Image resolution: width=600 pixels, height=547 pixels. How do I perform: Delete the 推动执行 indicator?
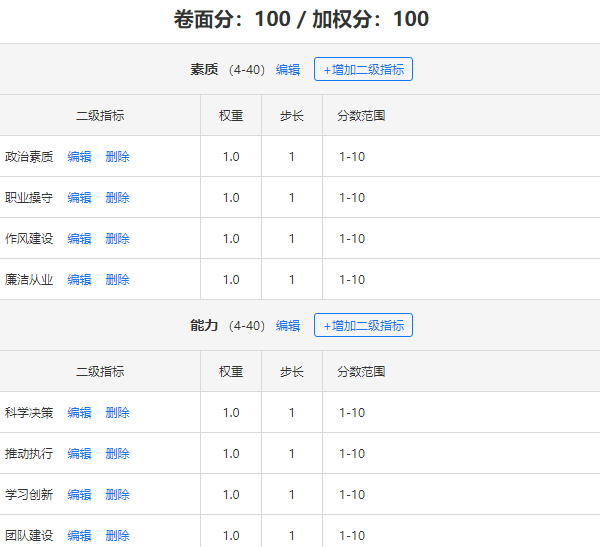[x=117, y=454]
